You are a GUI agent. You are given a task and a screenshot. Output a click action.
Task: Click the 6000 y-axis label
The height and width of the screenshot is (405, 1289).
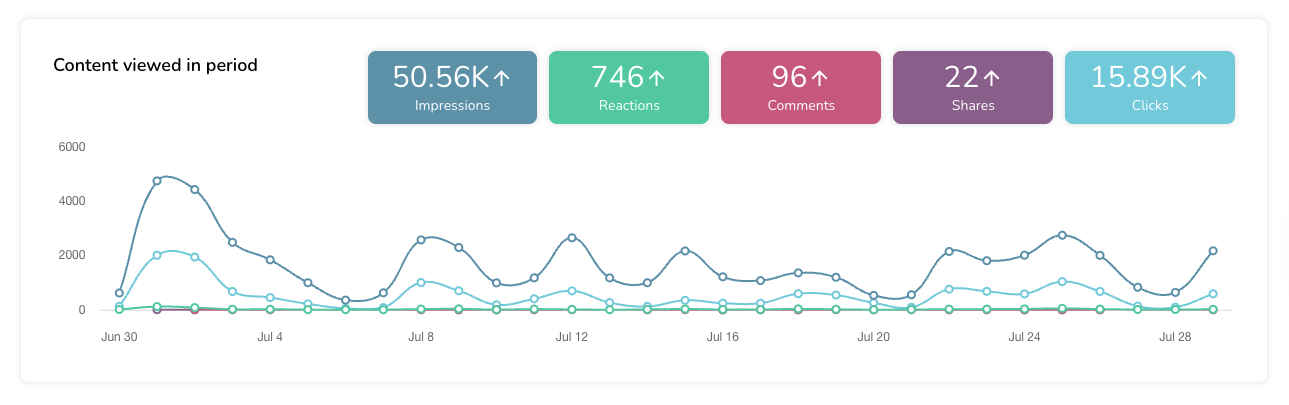click(73, 147)
